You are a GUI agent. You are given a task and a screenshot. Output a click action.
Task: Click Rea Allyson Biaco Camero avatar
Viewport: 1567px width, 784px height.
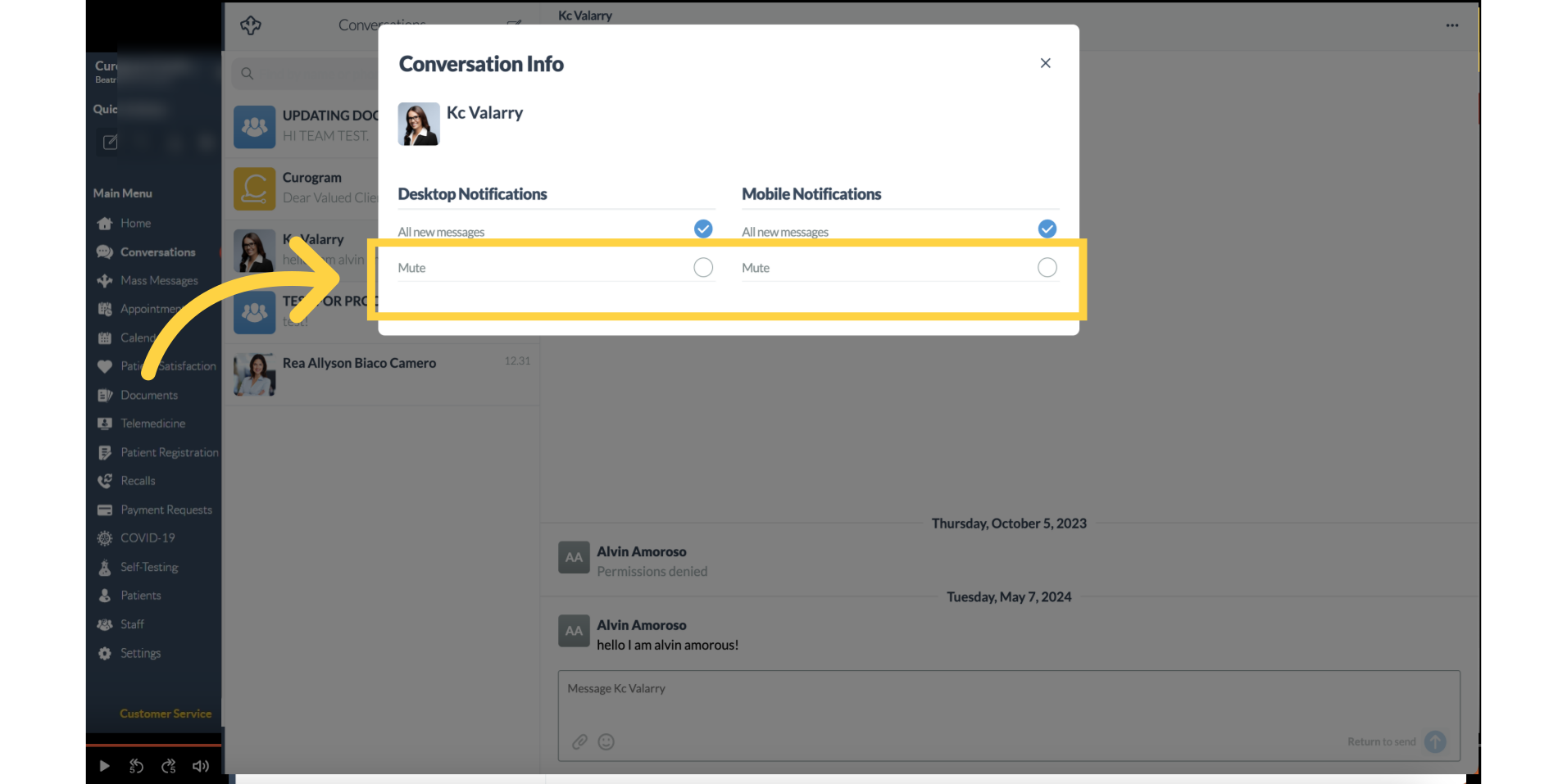pos(254,374)
